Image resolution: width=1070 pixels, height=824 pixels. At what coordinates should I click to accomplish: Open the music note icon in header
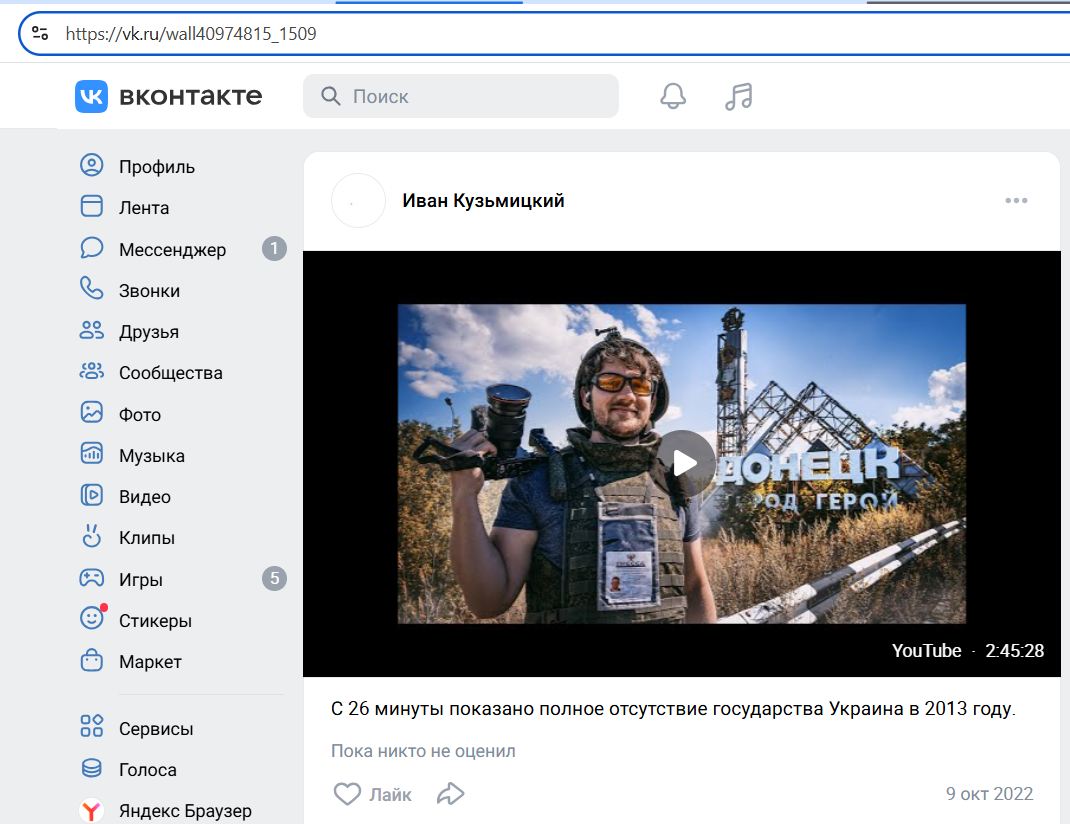pos(738,96)
